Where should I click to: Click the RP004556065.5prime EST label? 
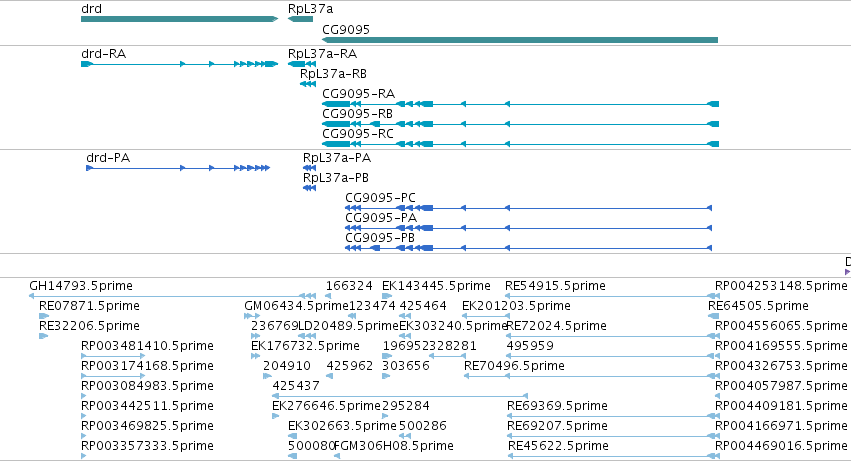781,326
